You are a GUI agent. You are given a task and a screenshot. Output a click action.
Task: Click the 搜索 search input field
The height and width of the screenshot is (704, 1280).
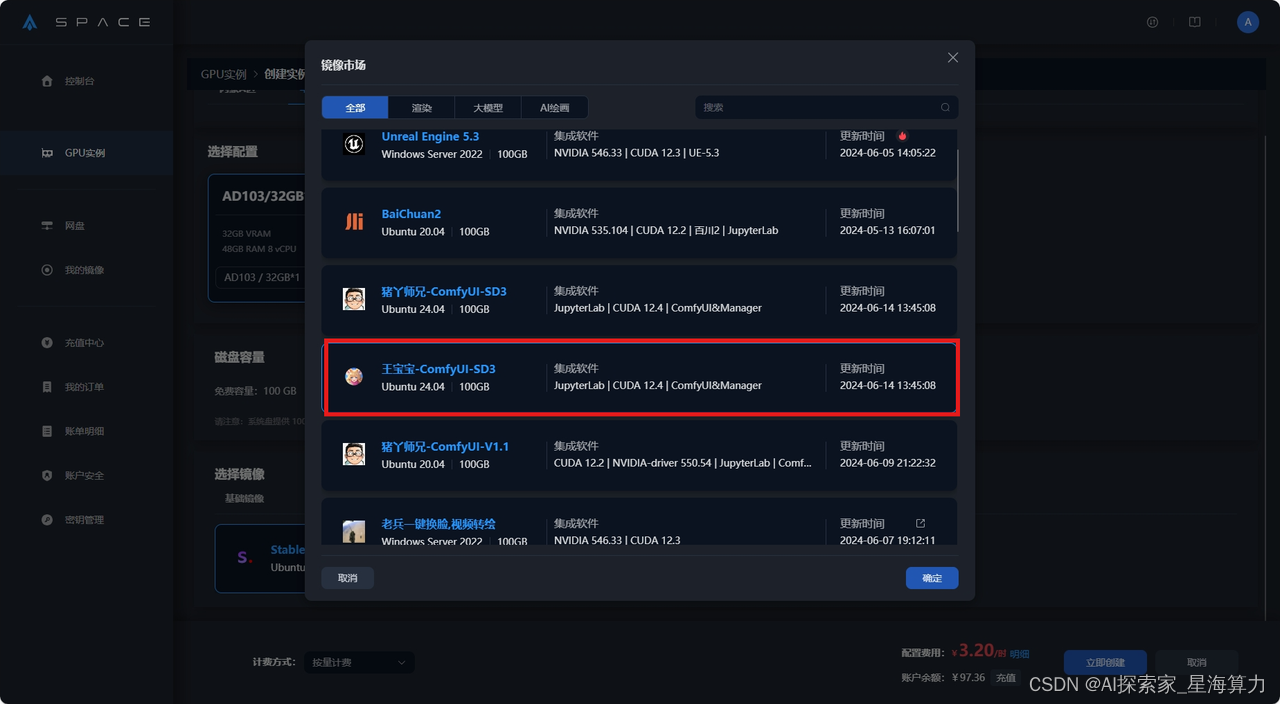[827, 107]
